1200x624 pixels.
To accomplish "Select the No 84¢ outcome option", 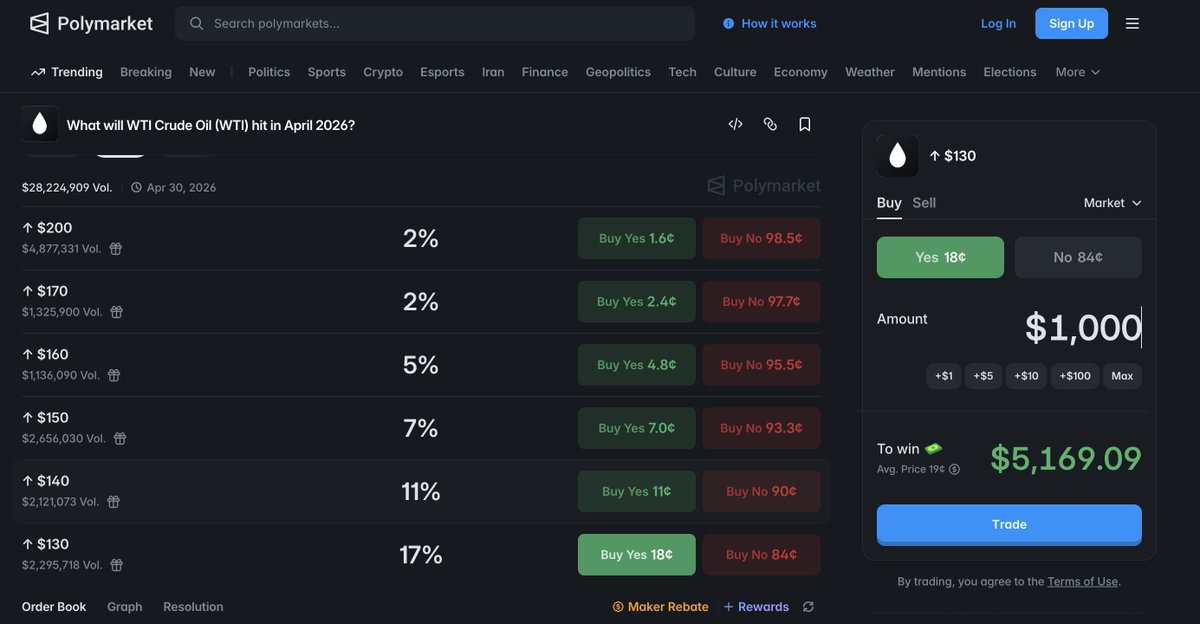I will (x=1078, y=257).
